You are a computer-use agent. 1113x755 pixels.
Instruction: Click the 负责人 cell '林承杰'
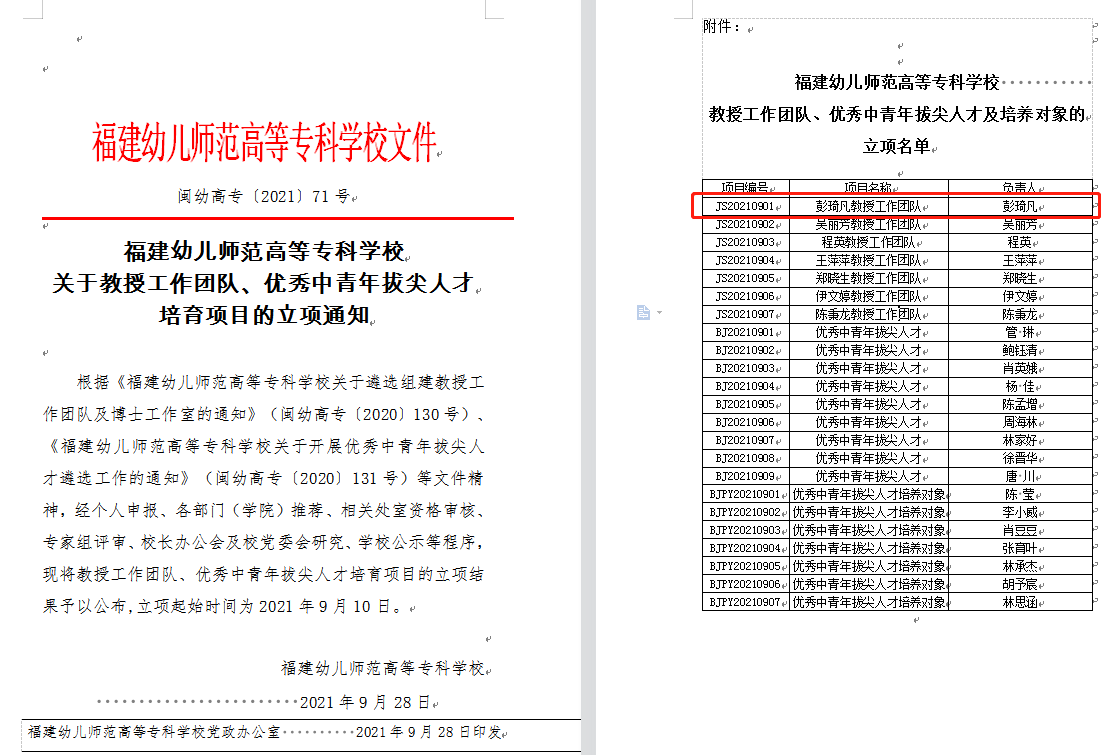(x=1020, y=566)
